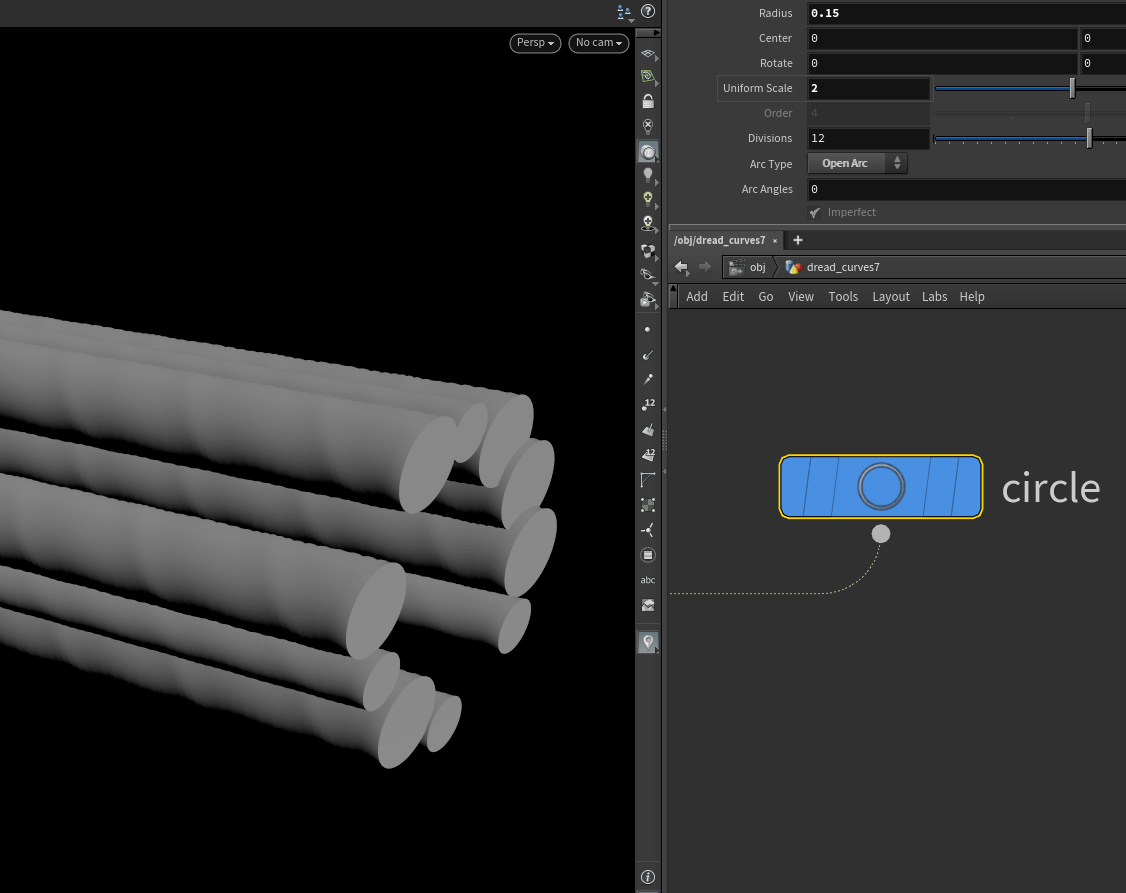Toggle the highlighted sphere shading icon
The image size is (1126, 893).
point(648,151)
